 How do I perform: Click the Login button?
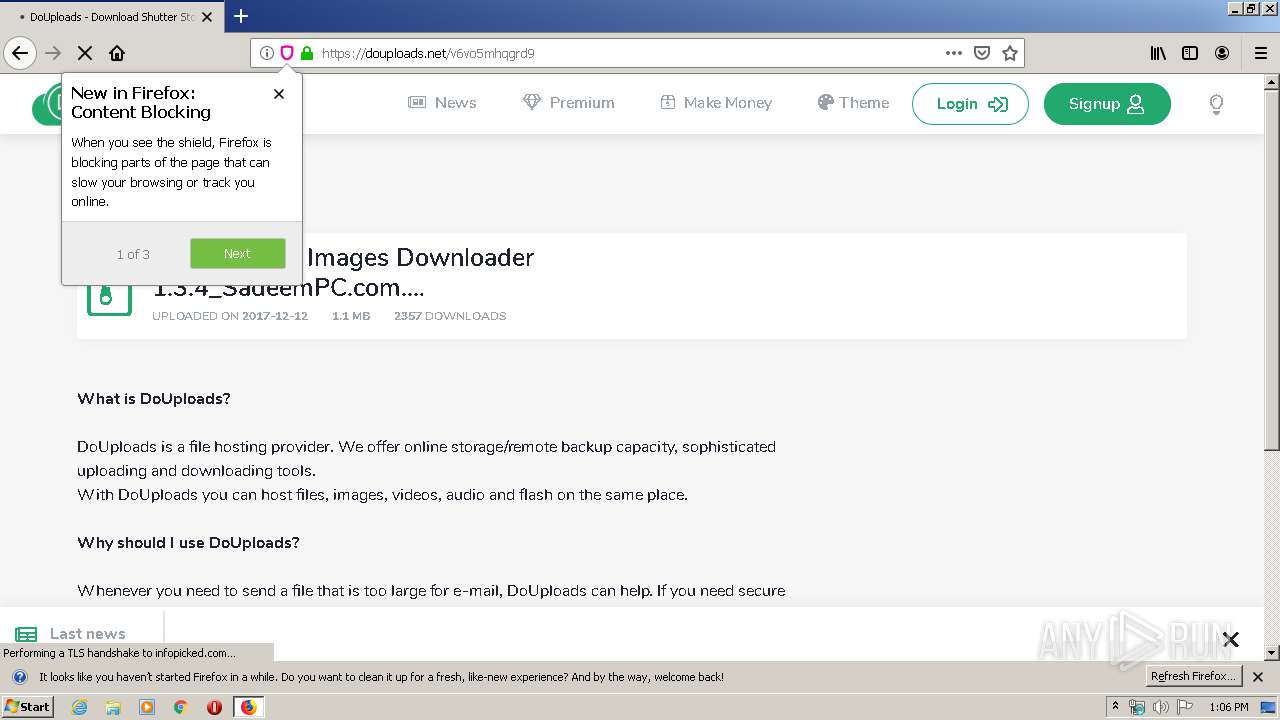click(970, 104)
